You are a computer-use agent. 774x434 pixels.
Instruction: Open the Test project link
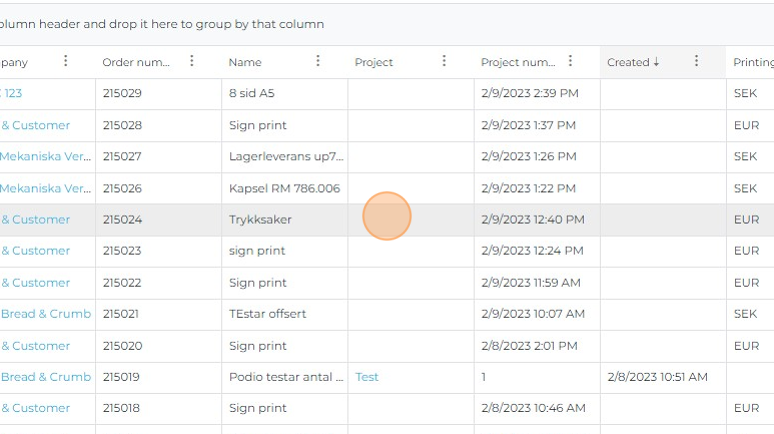coord(367,377)
